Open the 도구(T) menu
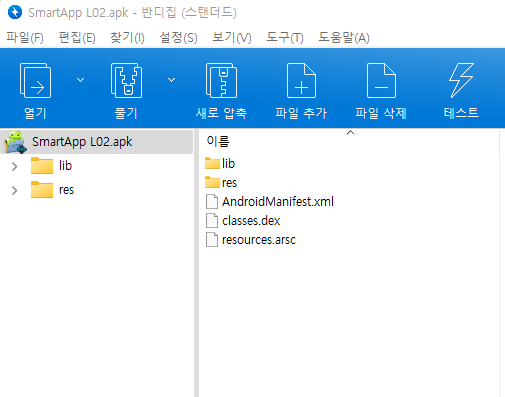 (285, 37)
